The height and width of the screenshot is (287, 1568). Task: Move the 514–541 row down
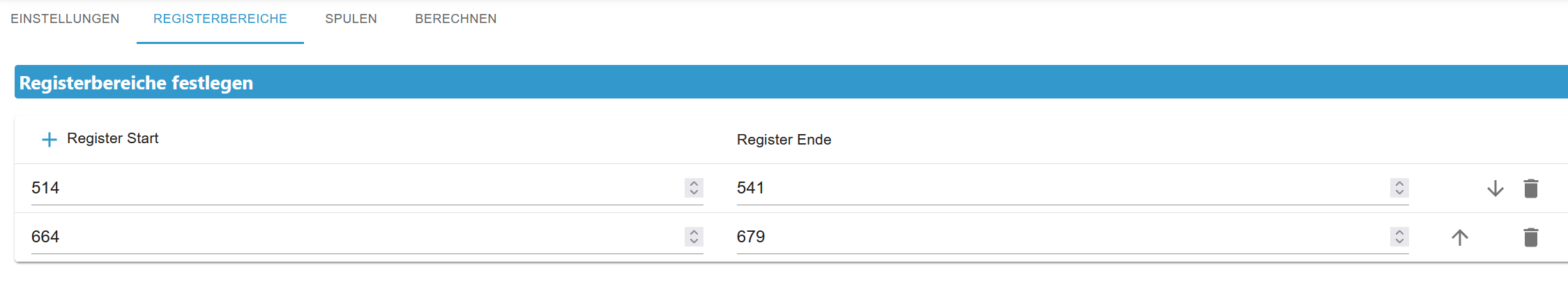point(1495,189)
